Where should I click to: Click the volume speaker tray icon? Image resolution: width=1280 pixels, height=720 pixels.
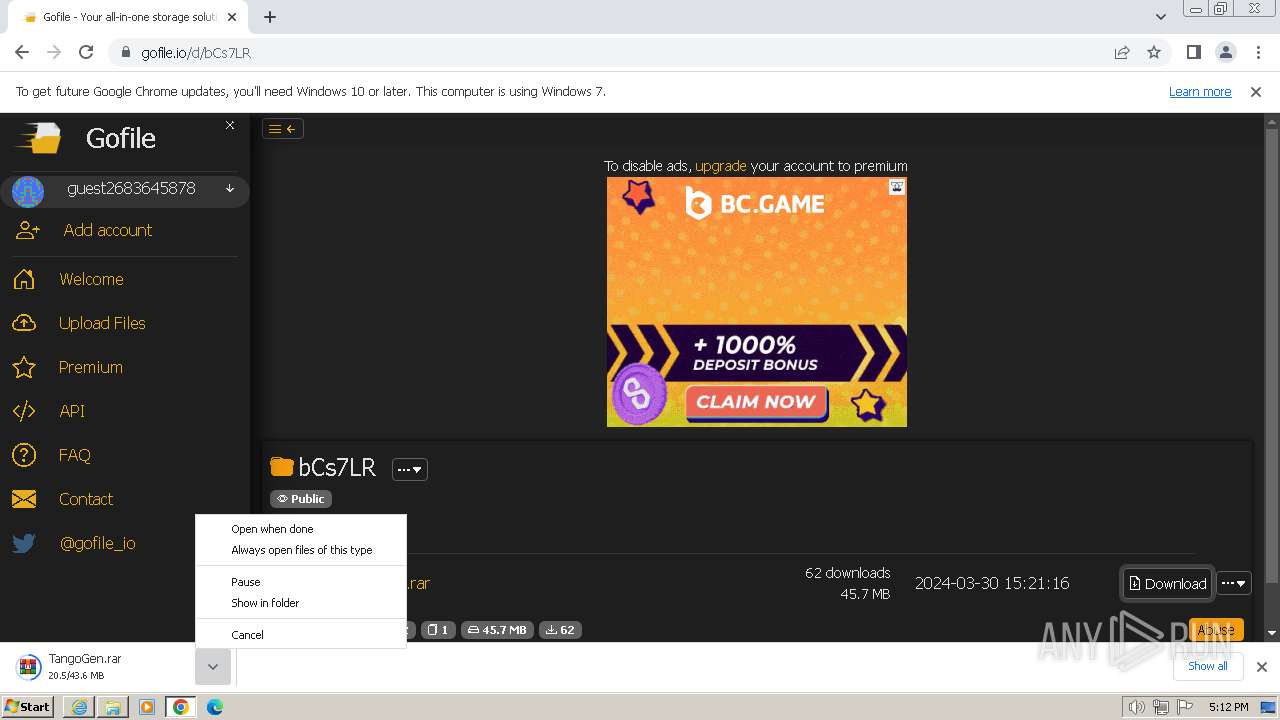1135,707
